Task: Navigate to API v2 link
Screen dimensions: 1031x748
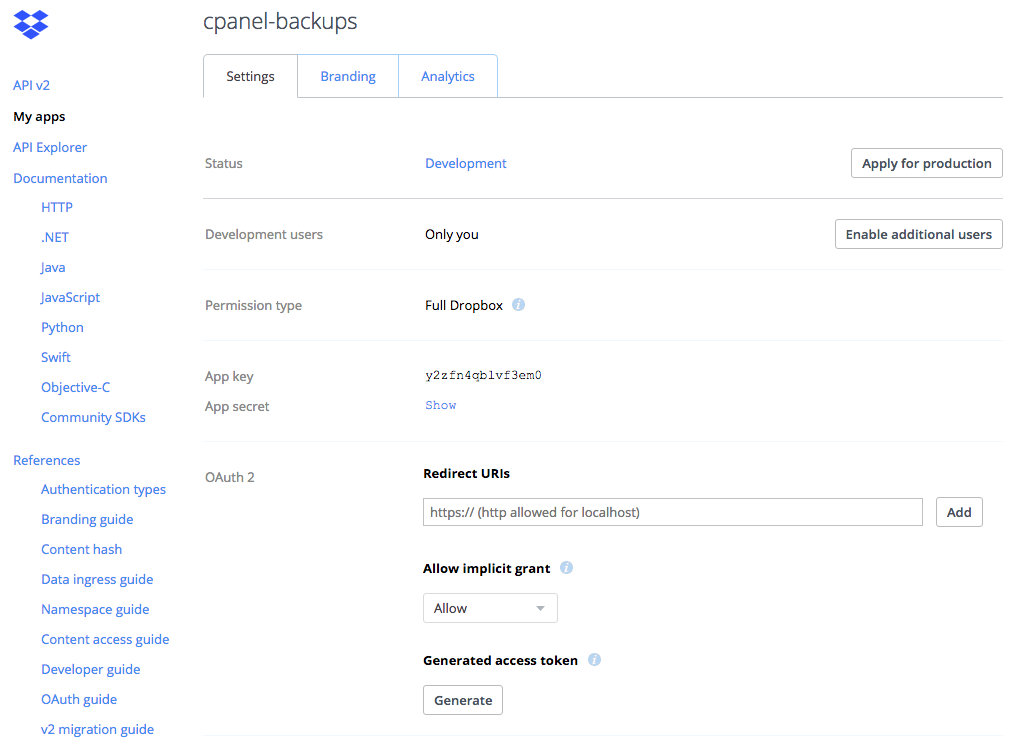Action: 31,85
